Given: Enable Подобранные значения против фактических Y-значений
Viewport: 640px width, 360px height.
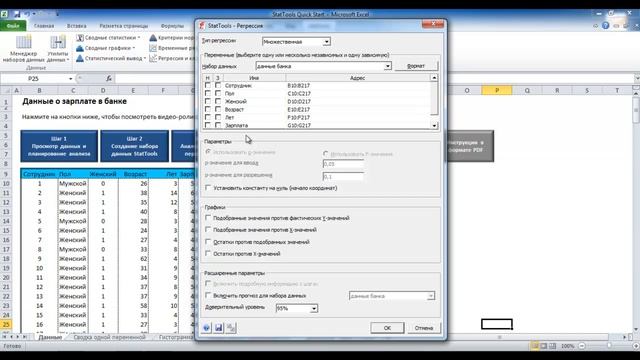Looking at the screenshot, I should coord(208,218).
